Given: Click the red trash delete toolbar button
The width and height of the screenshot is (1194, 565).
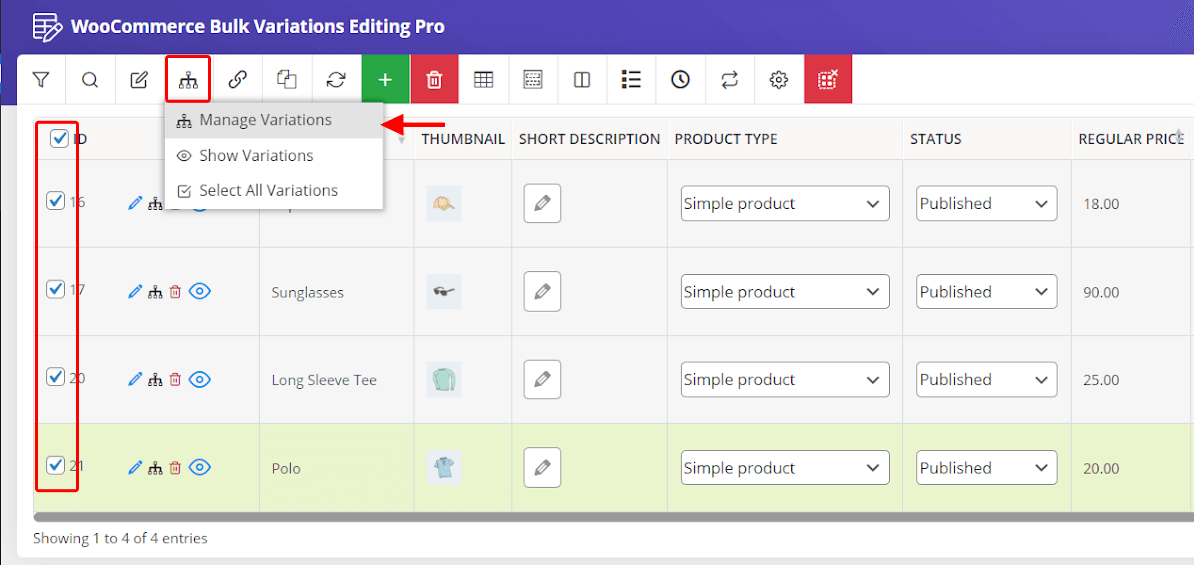Looking at the screenshot, I should click(434, 80).
